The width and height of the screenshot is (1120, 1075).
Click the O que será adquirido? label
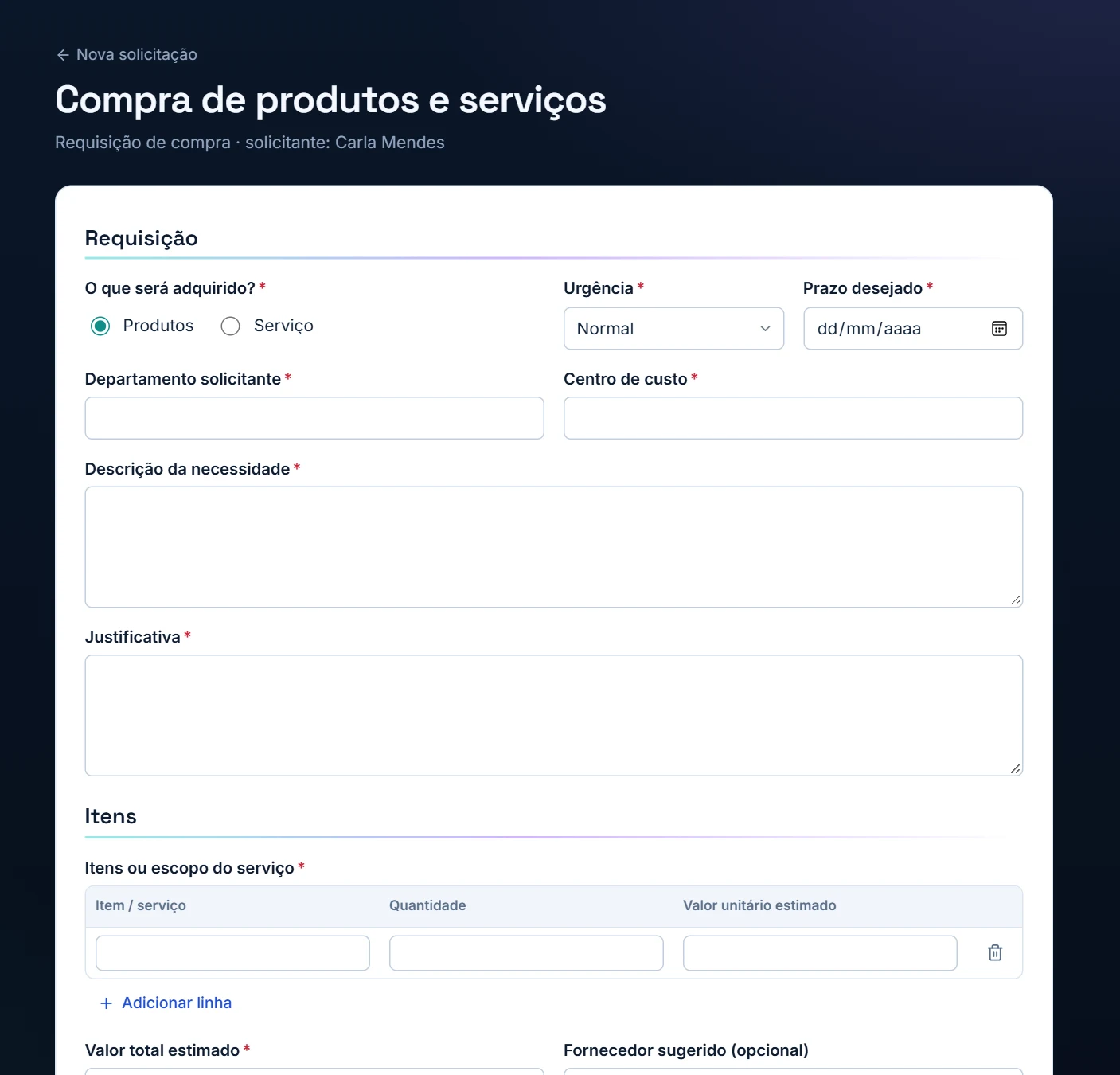170,288
